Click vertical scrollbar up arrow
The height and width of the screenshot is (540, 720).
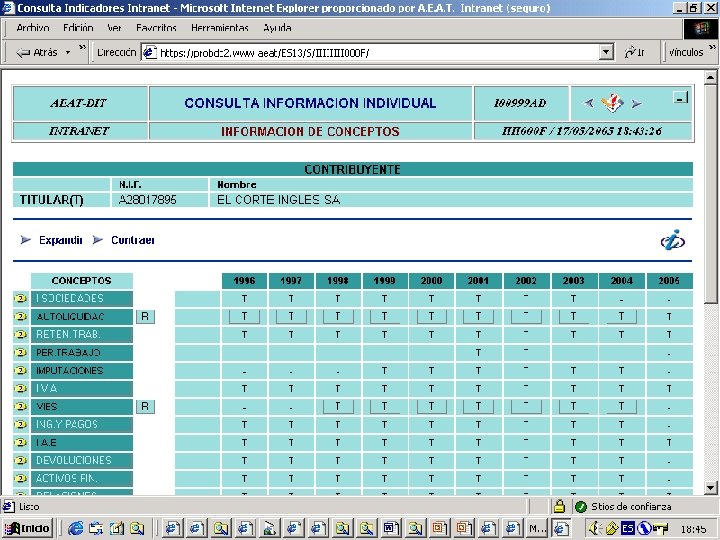[x=710, y=78]
